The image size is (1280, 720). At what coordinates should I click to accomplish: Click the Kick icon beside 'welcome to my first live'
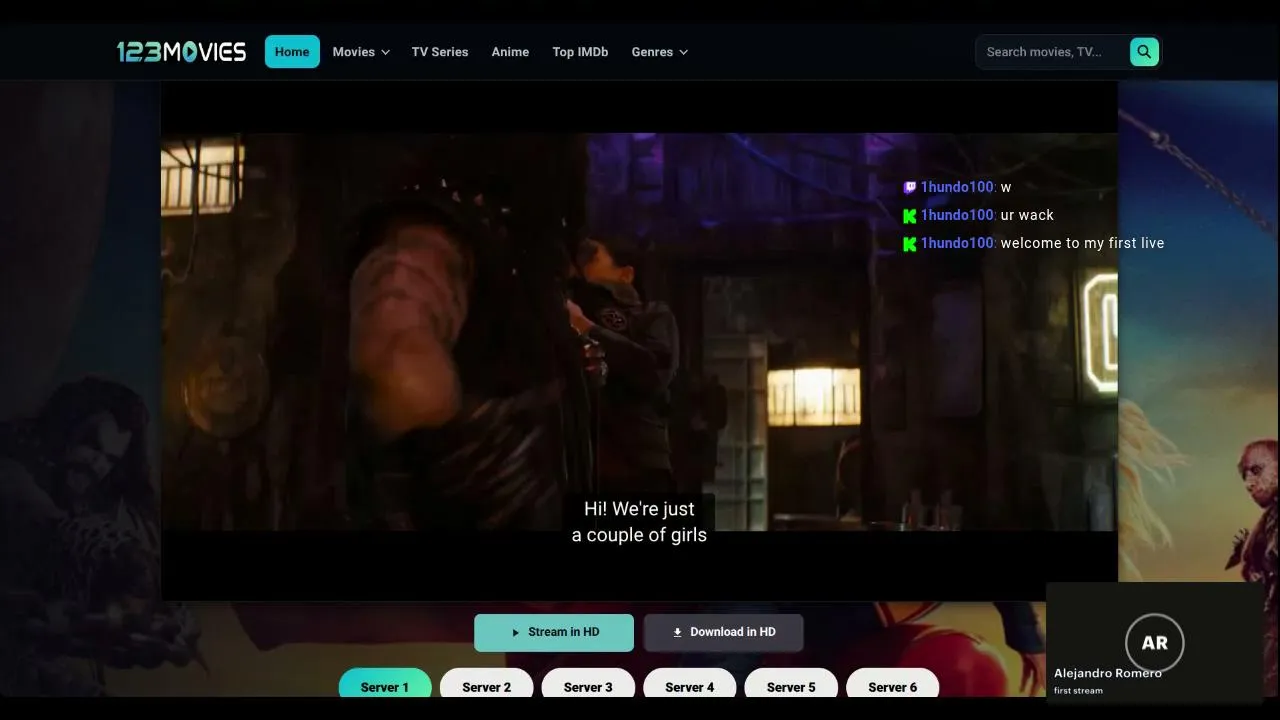click(x=910, y=244)
